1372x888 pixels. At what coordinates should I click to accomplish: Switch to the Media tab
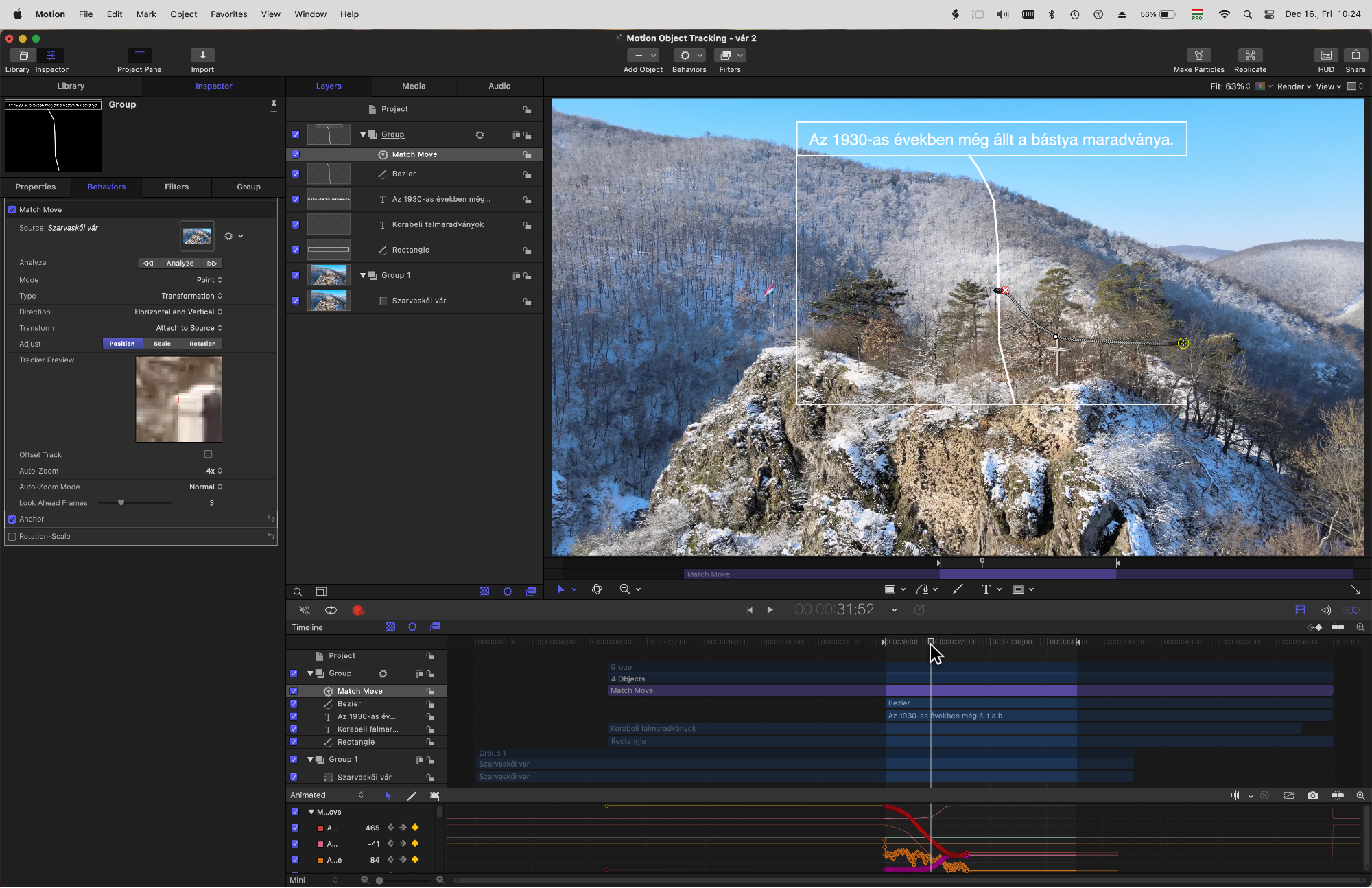(414, 86)
